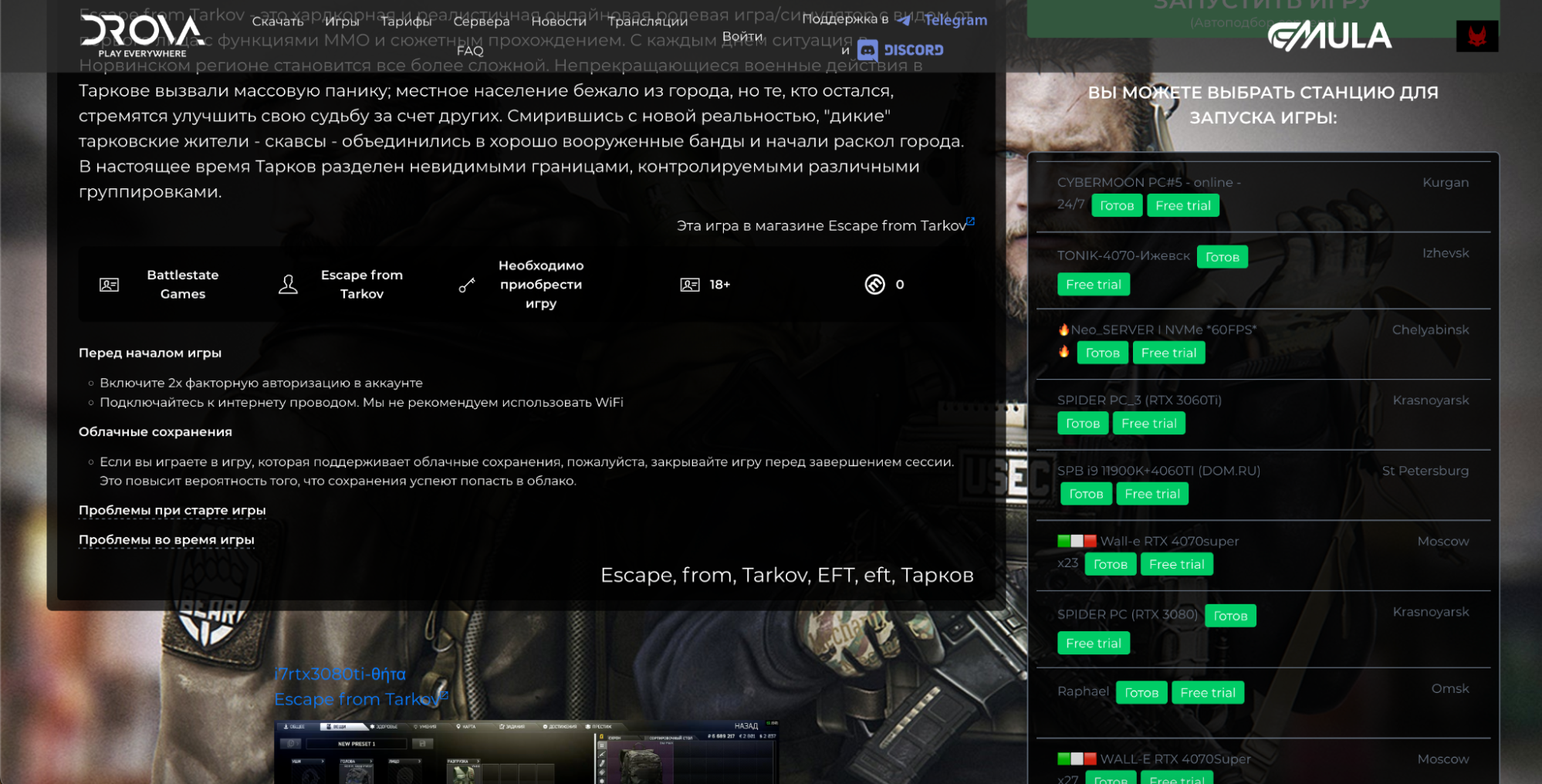Open the Discord support link
This screenshot has height=784, width=1542.
tap(901, 50)
